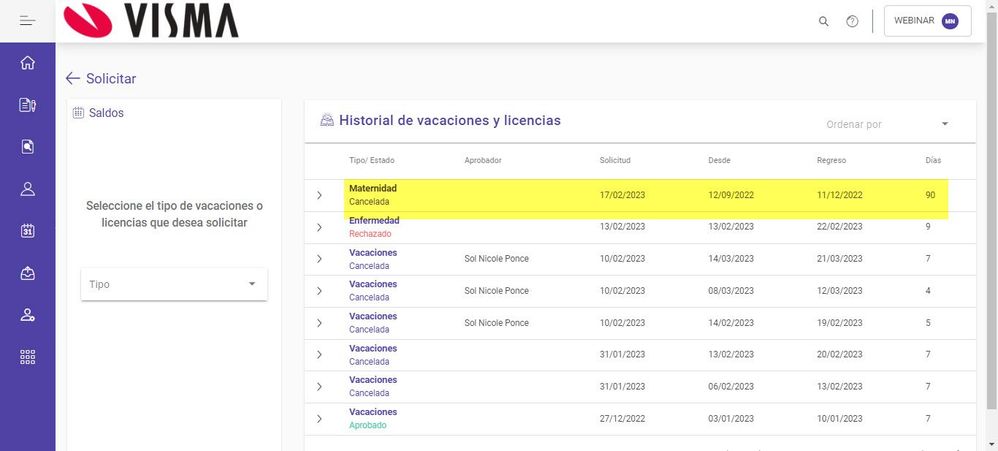
Task: Click the 90 days value
Action: pyautogui.click(x=931, y=195)
